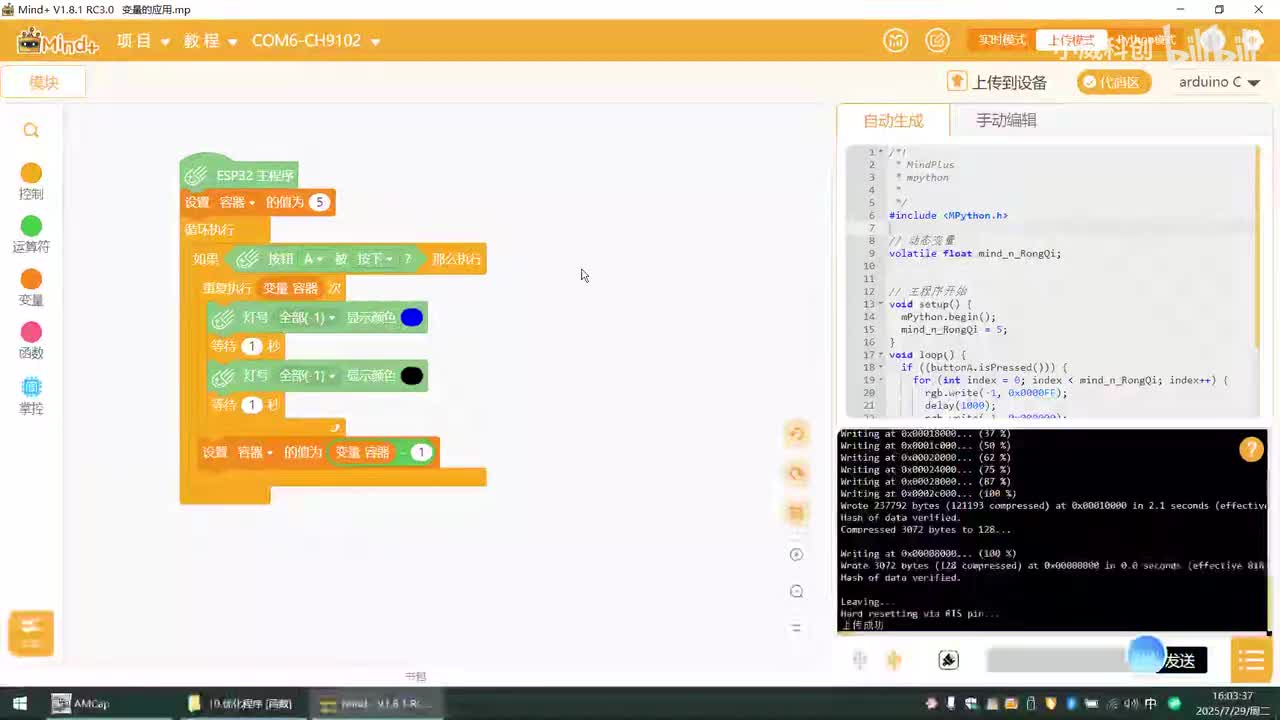Edit the second 等待 seconds value
This screenshot has width=1280, height=720.
tap(251, 404)
